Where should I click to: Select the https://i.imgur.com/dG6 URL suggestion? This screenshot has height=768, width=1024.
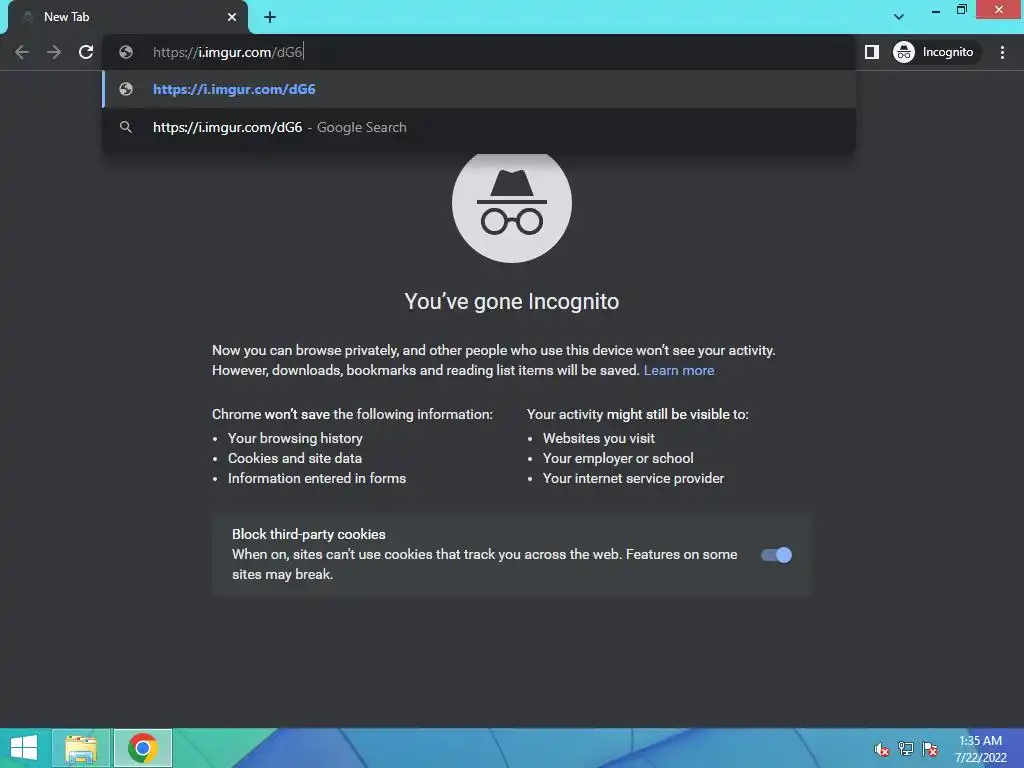[479, 89]
